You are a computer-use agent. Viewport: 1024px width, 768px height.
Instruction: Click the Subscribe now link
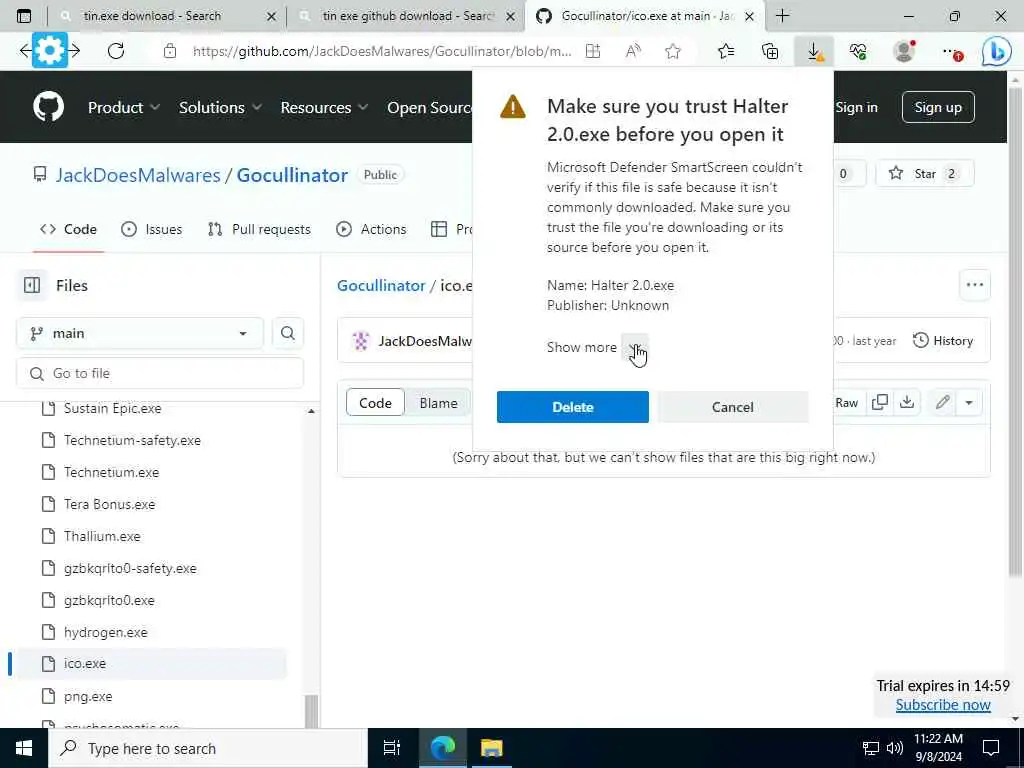tap(943, 705)
